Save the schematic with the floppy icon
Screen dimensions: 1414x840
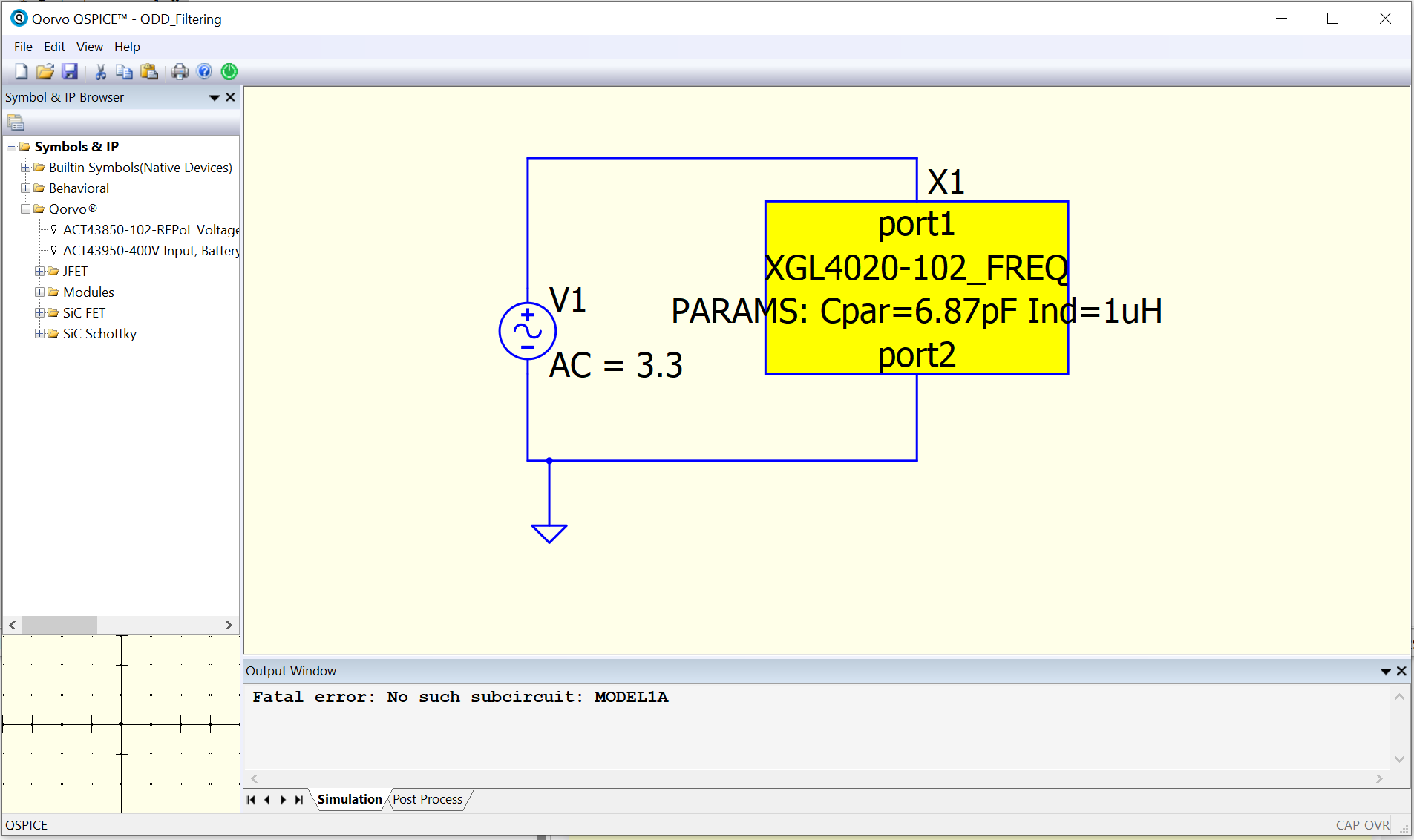tap(70, 71)
